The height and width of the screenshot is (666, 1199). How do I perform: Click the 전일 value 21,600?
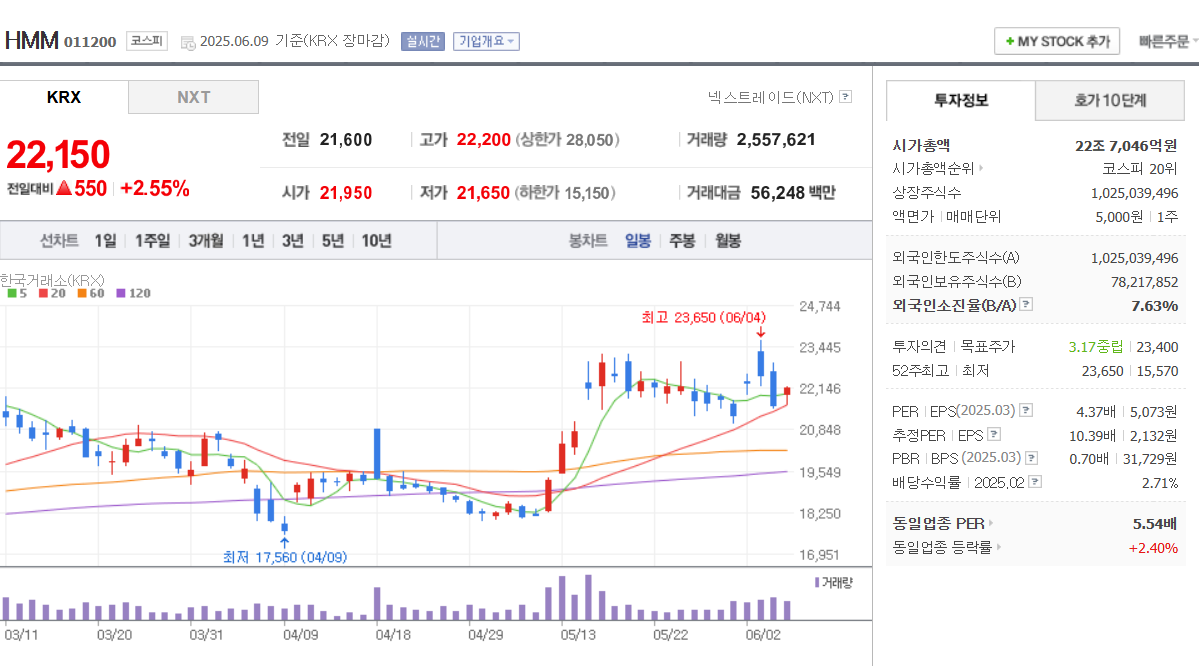346,140
